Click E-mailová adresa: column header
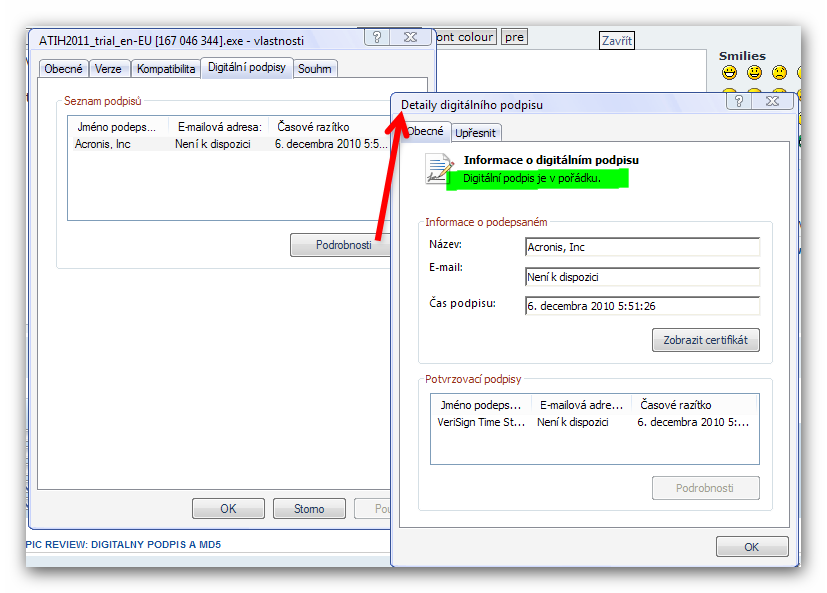This screenshot has height=593, width=827. tap(219, 127)
